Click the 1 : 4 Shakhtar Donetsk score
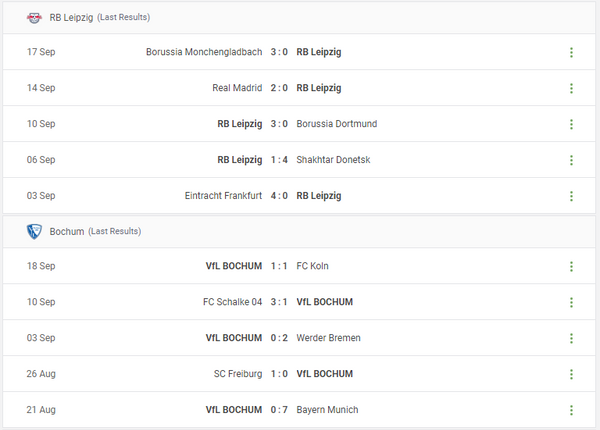The height and width of the screenshot is (430, 600). point(279,160)
